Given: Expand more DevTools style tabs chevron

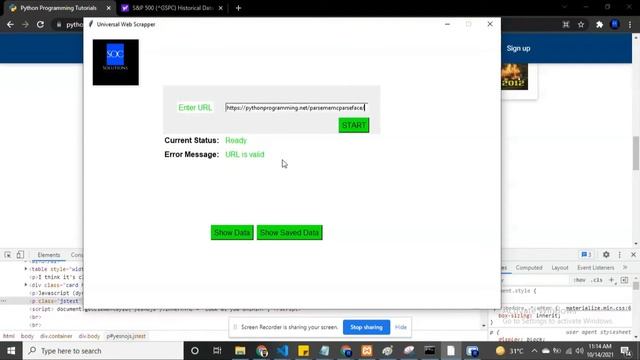Looking at the screenshot, I should tap(625, 267).
